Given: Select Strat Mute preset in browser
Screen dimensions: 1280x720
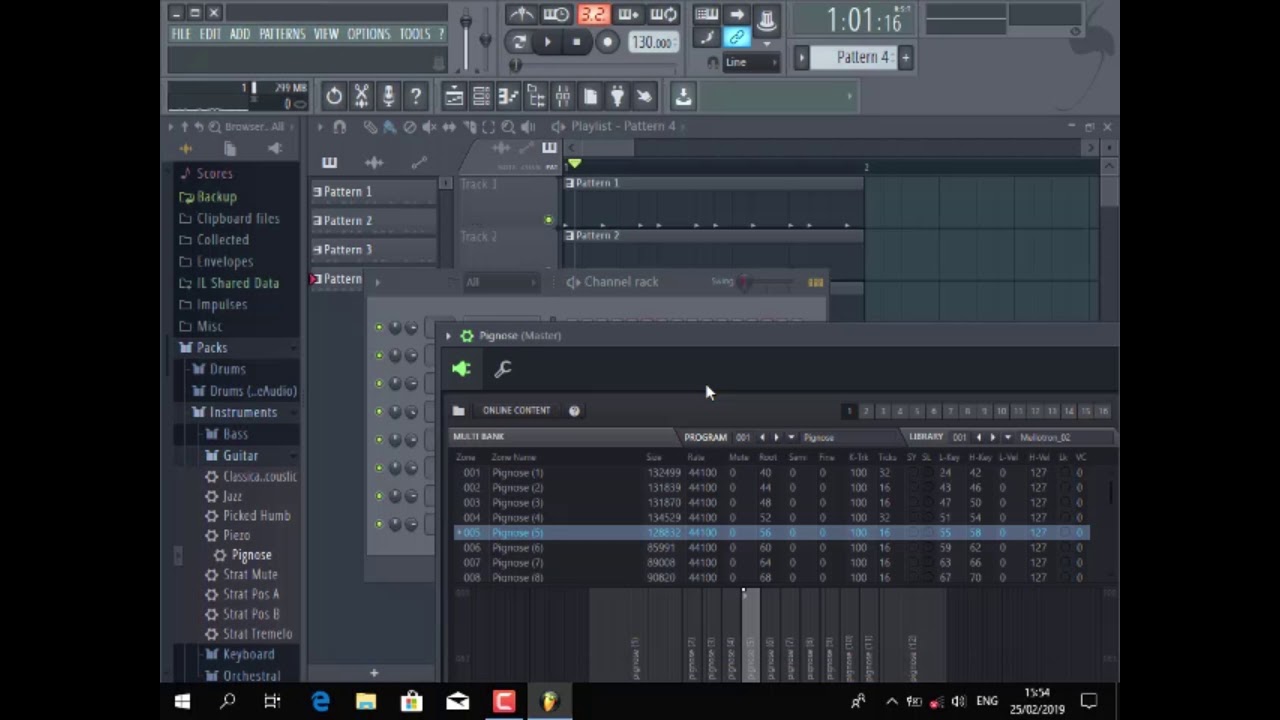Looking at the screenshot, I should (x=250, y=575).
